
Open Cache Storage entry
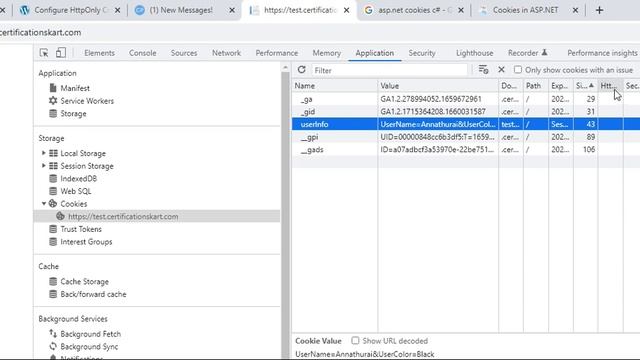[84, 282]
